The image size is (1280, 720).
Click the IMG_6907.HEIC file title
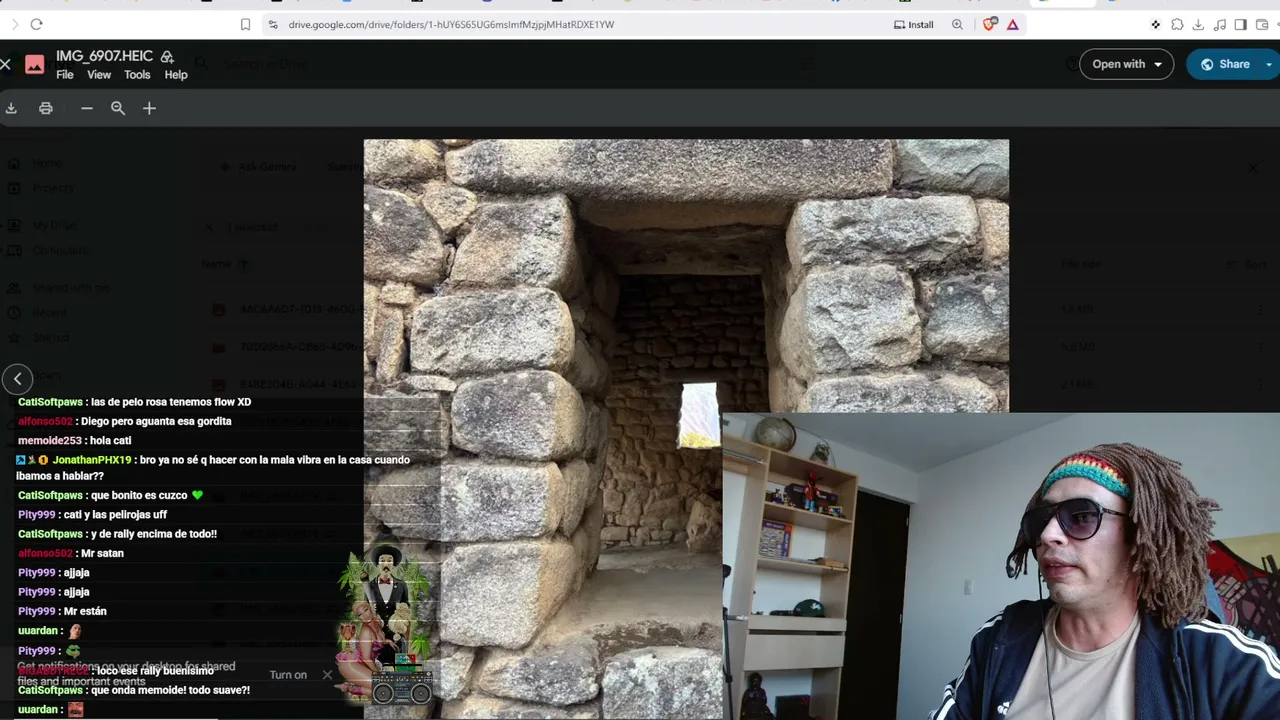point(104,56)
